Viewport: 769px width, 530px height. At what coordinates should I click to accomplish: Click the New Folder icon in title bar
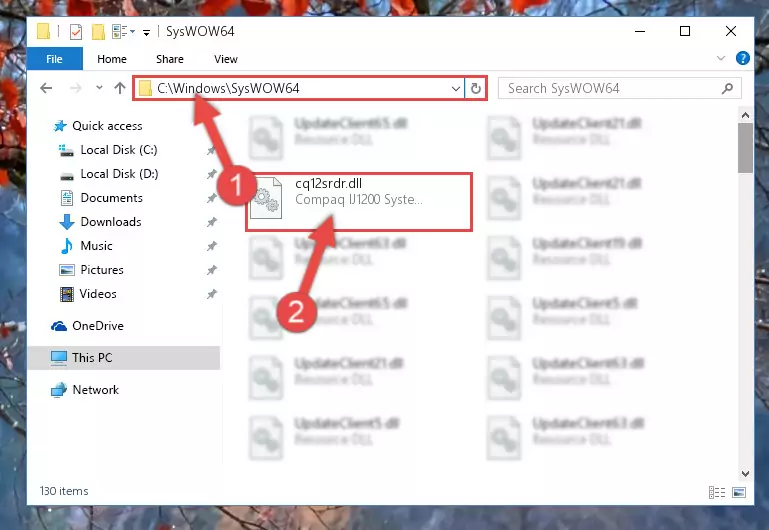click(98, 32)
